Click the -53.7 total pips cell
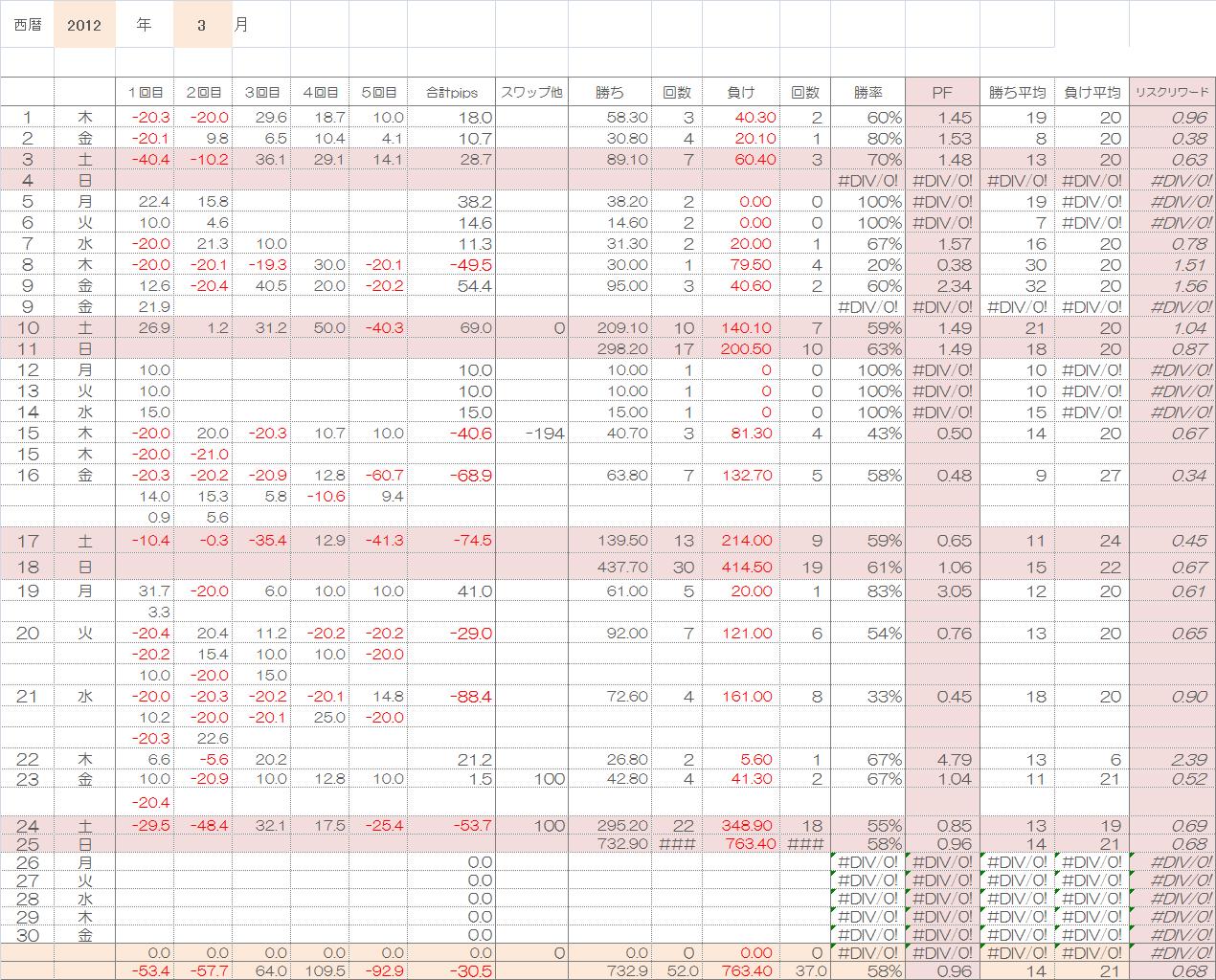The image size is (1216, 980). 451,825
